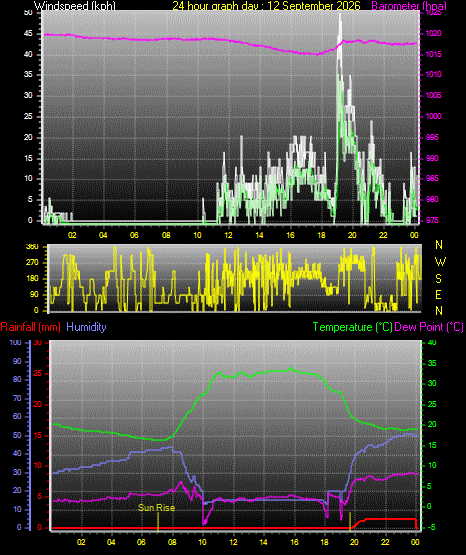Click "270" on the wind direction axis
The image size is (466, 555).
click(x=33, y=263)
